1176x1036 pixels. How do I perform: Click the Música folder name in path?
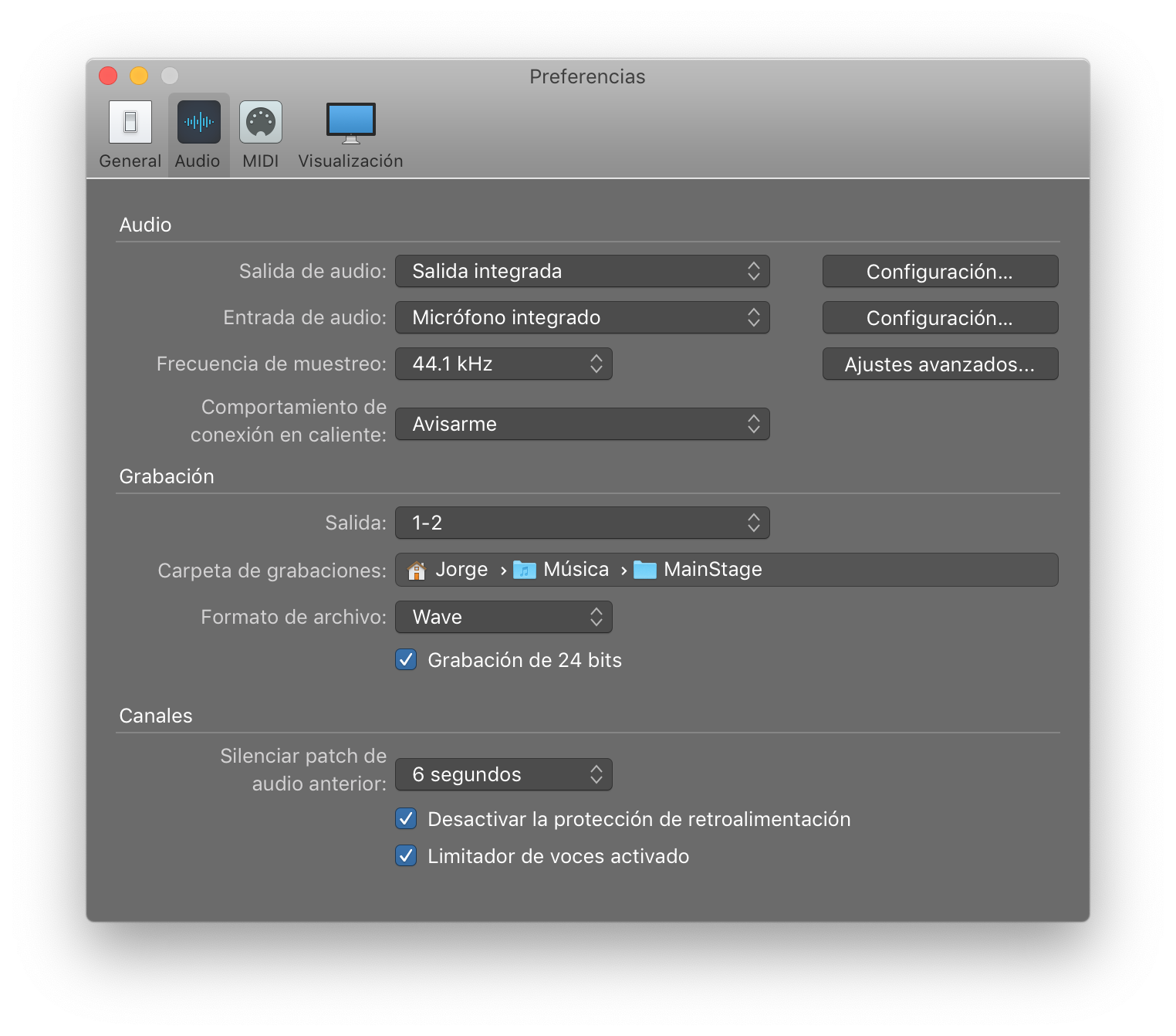point(576,570)
